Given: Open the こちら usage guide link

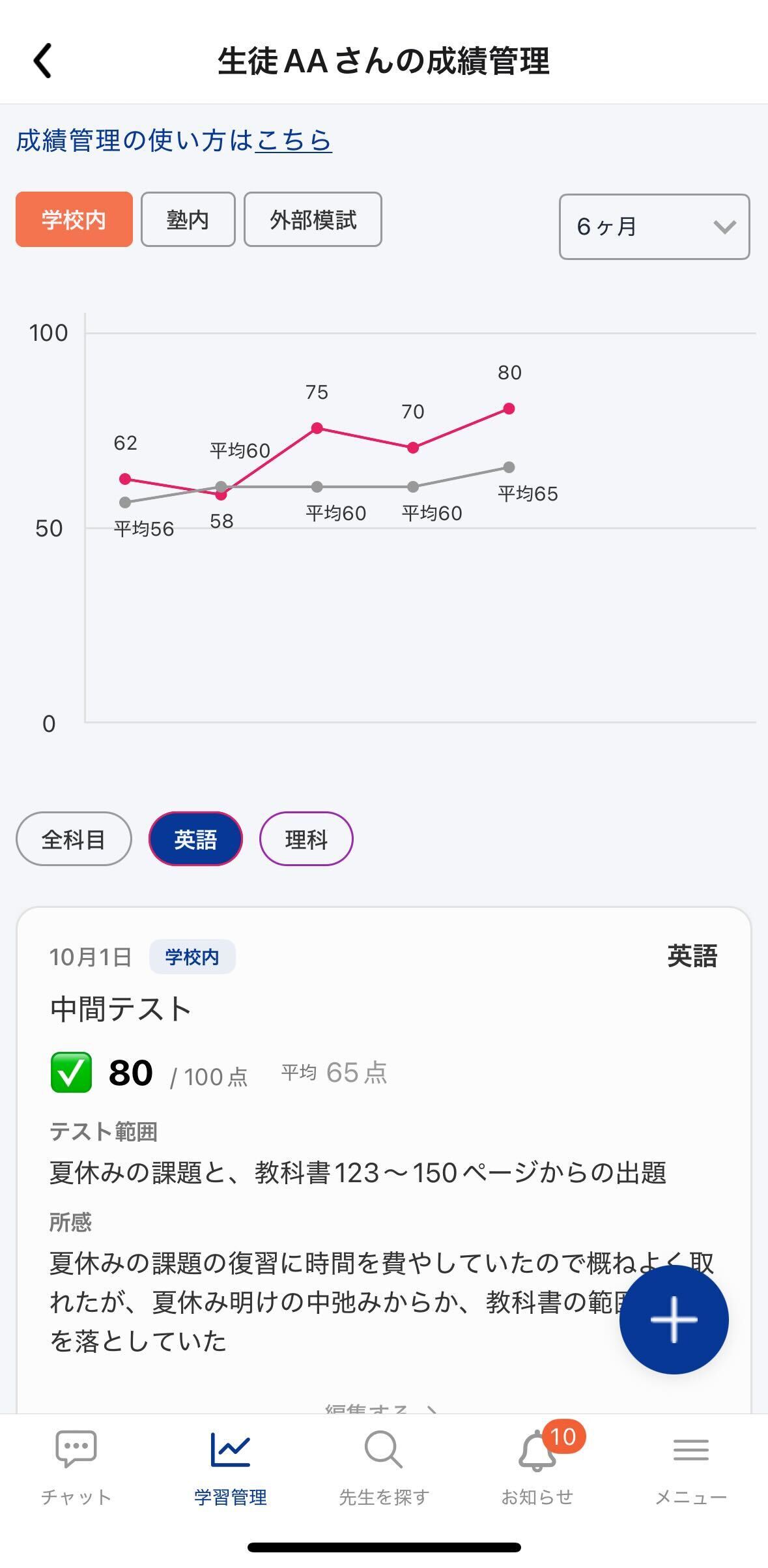Looking at the screenshot, I should click(x=294, y=140).
